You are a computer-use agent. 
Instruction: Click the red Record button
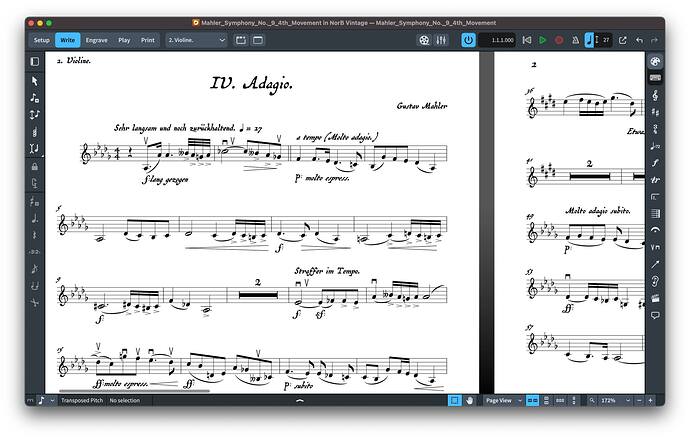coord(559,40)
